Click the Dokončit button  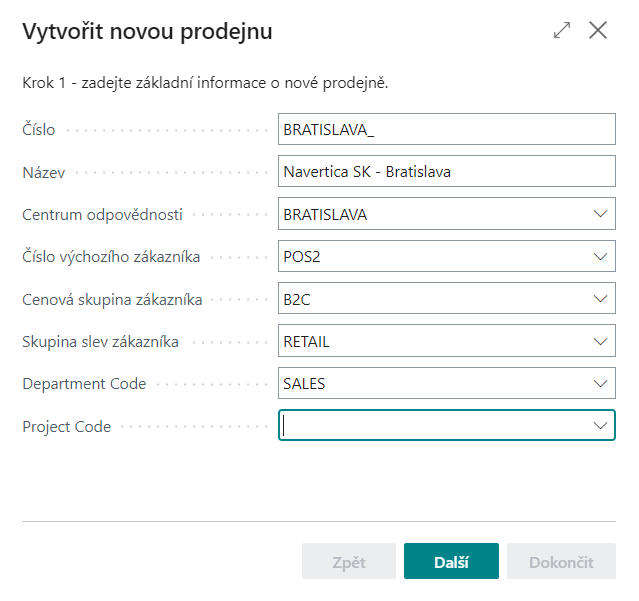pos(561,561)
